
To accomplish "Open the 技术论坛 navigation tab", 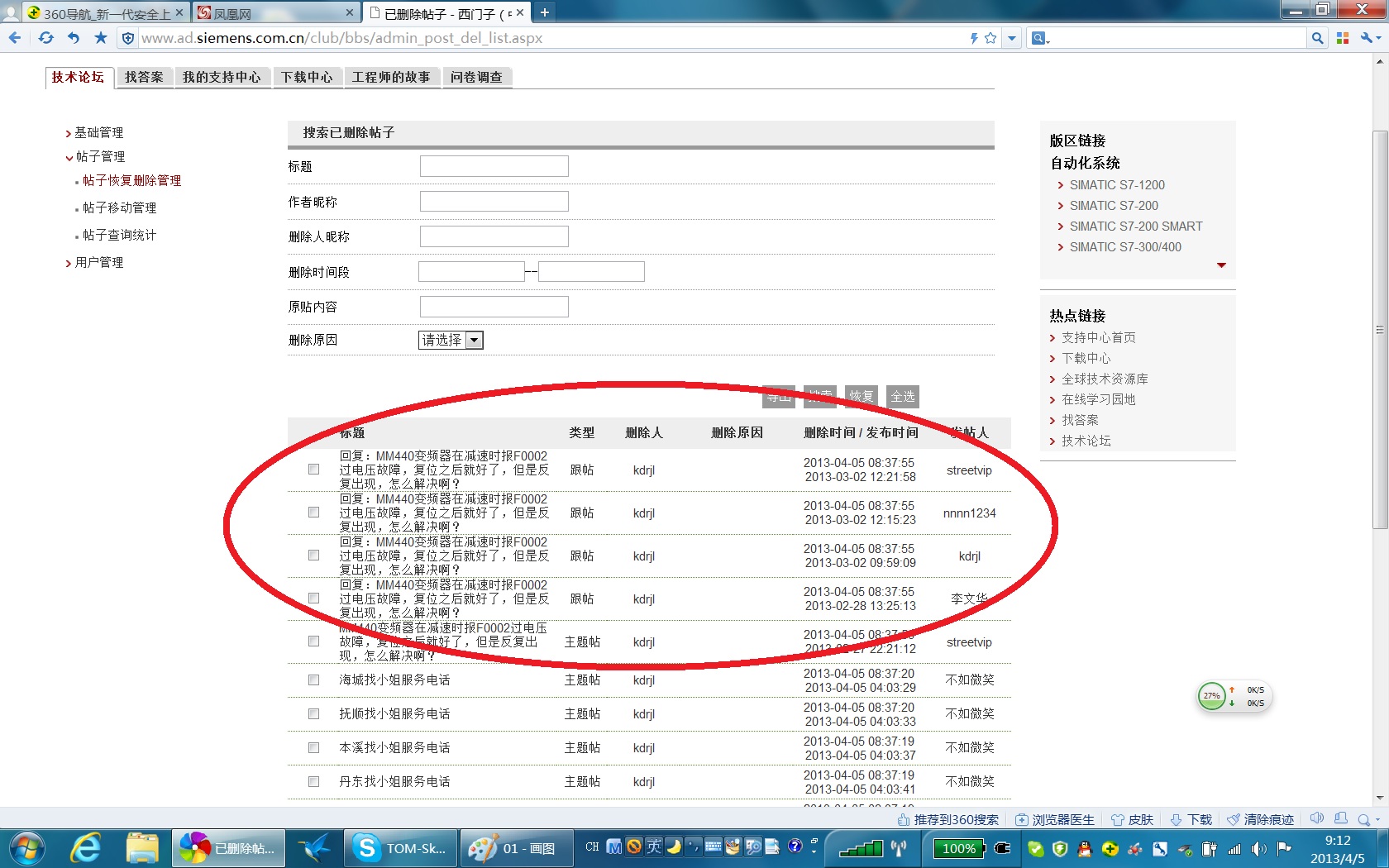I will coord(78,77).
